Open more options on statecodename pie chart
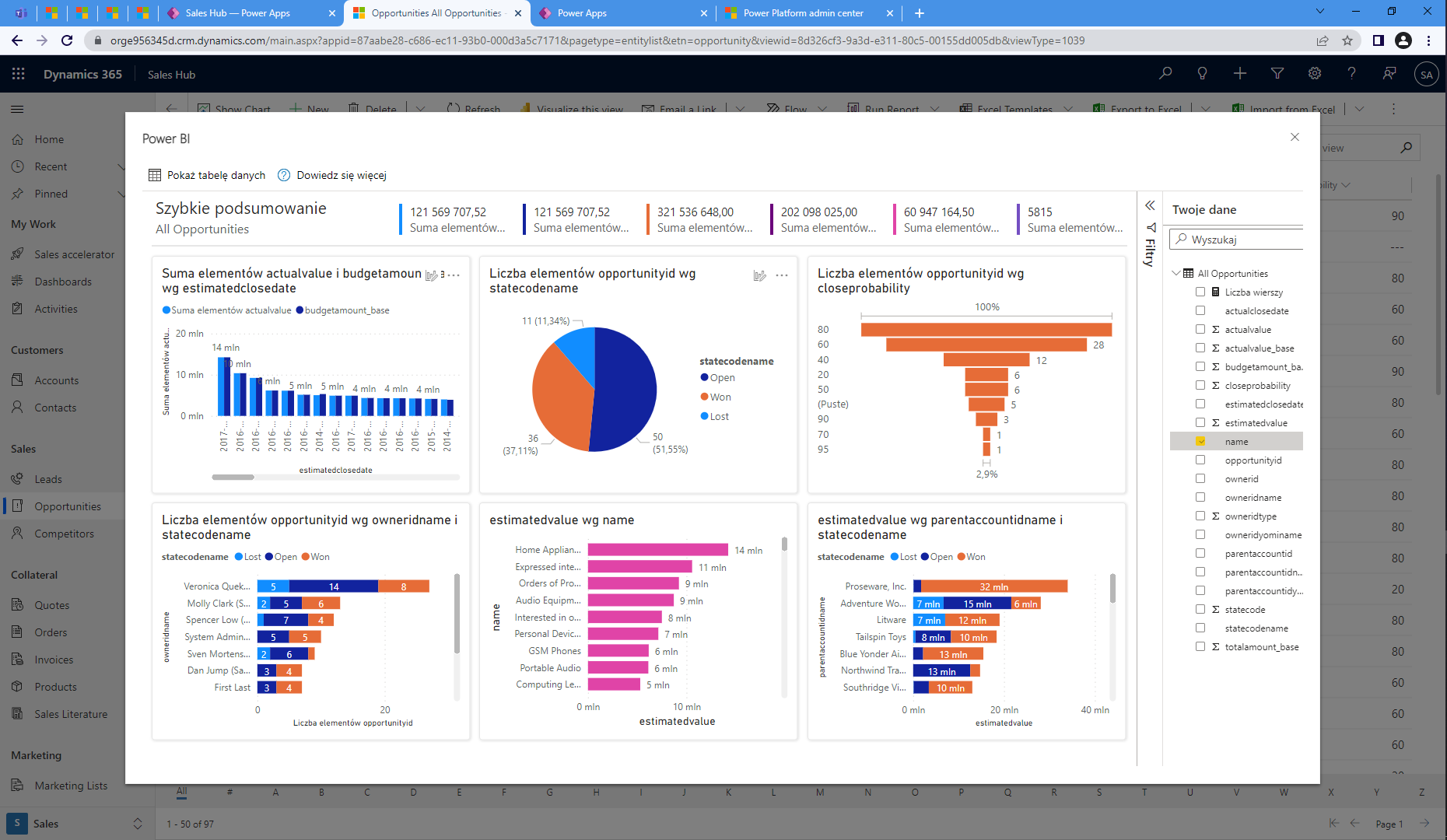Screen dimensions: 1447x840 pyautogui.click(x=782, y=275)
